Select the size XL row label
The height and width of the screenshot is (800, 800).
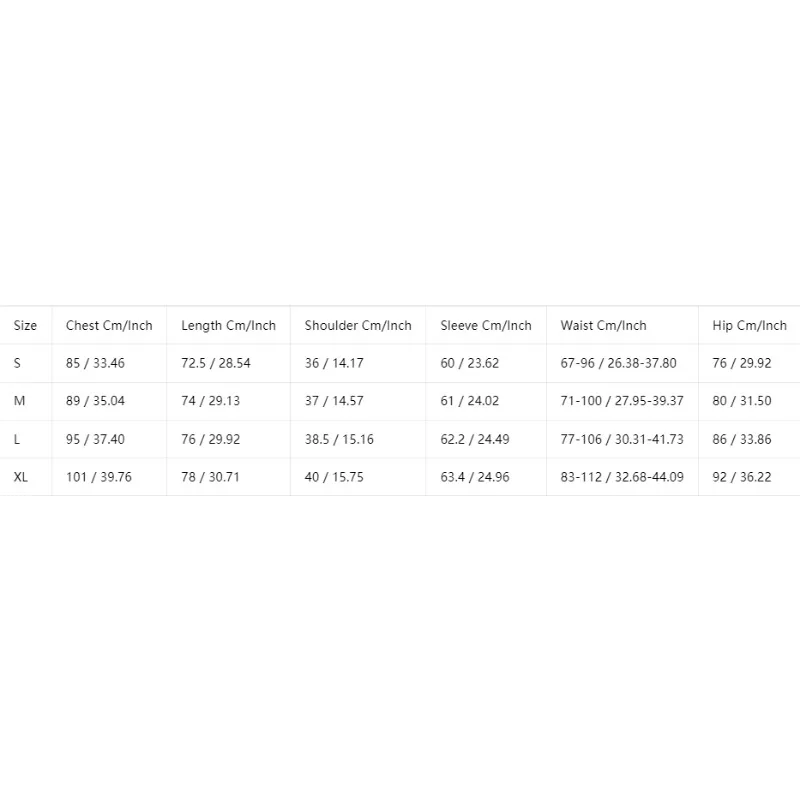tap(20, 477)
